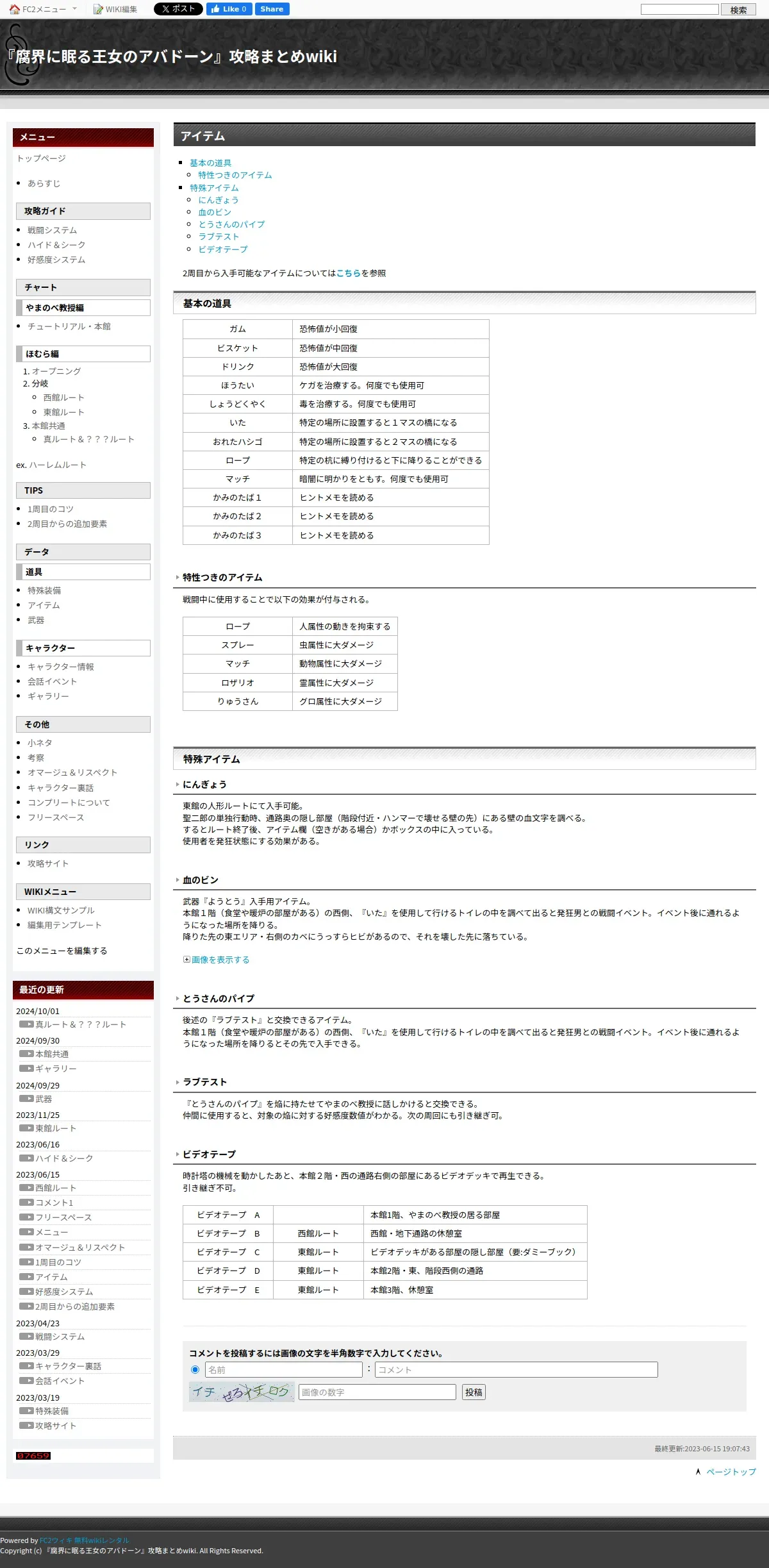Click arrow icon beside 戦闘システム recent update
The height and width of the screenshot is (1568, 769).
pos(26,1337)
